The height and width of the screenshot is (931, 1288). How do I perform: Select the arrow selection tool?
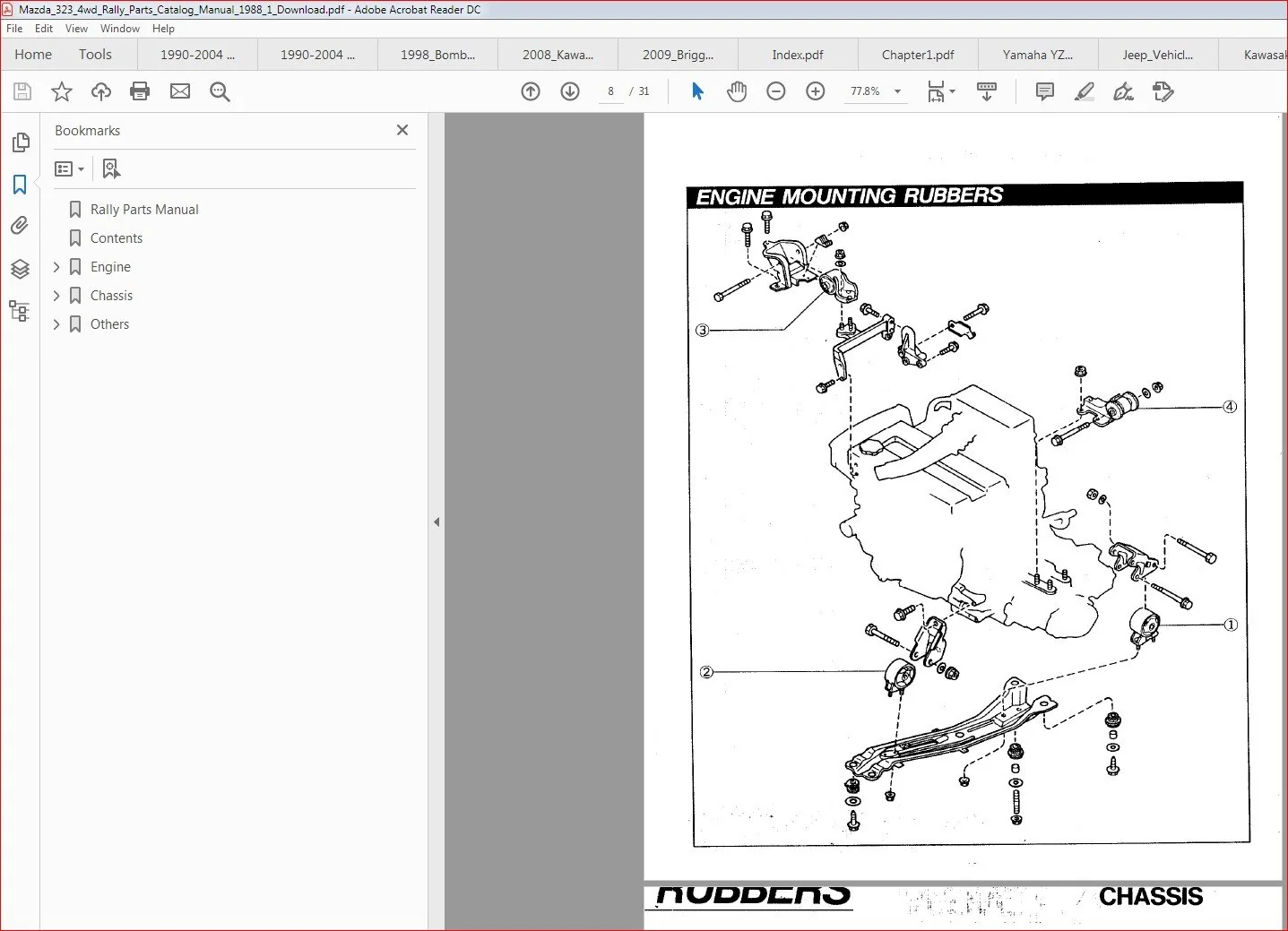pos(698,91)
